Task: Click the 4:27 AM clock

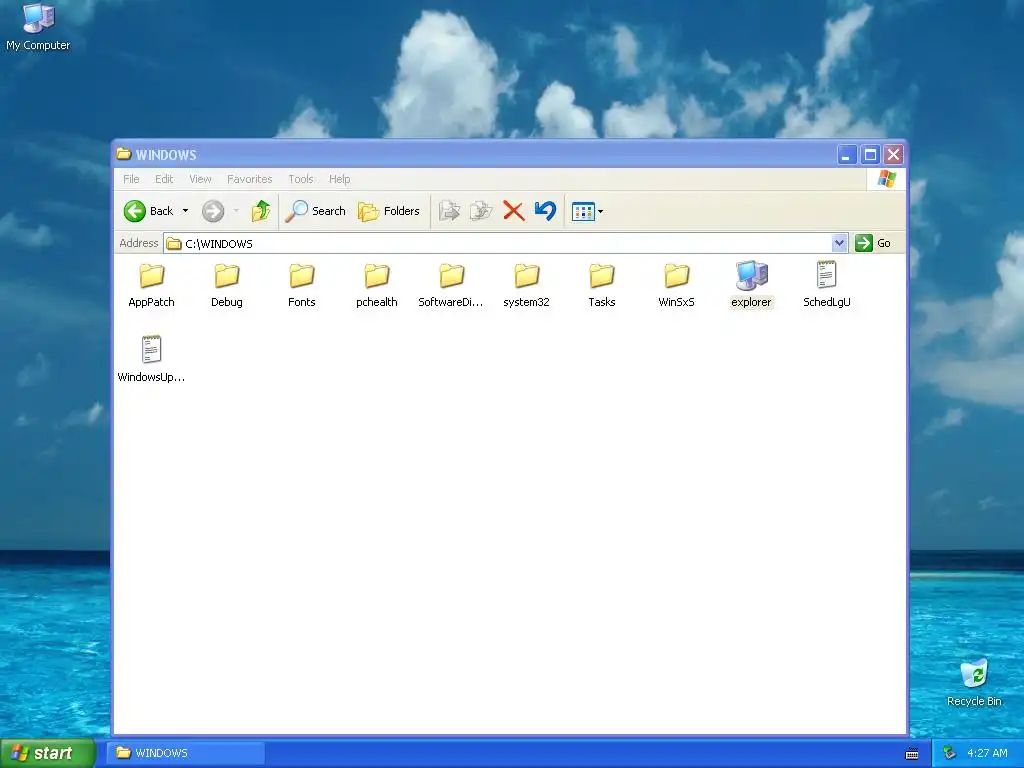Action: pos(987,753)
